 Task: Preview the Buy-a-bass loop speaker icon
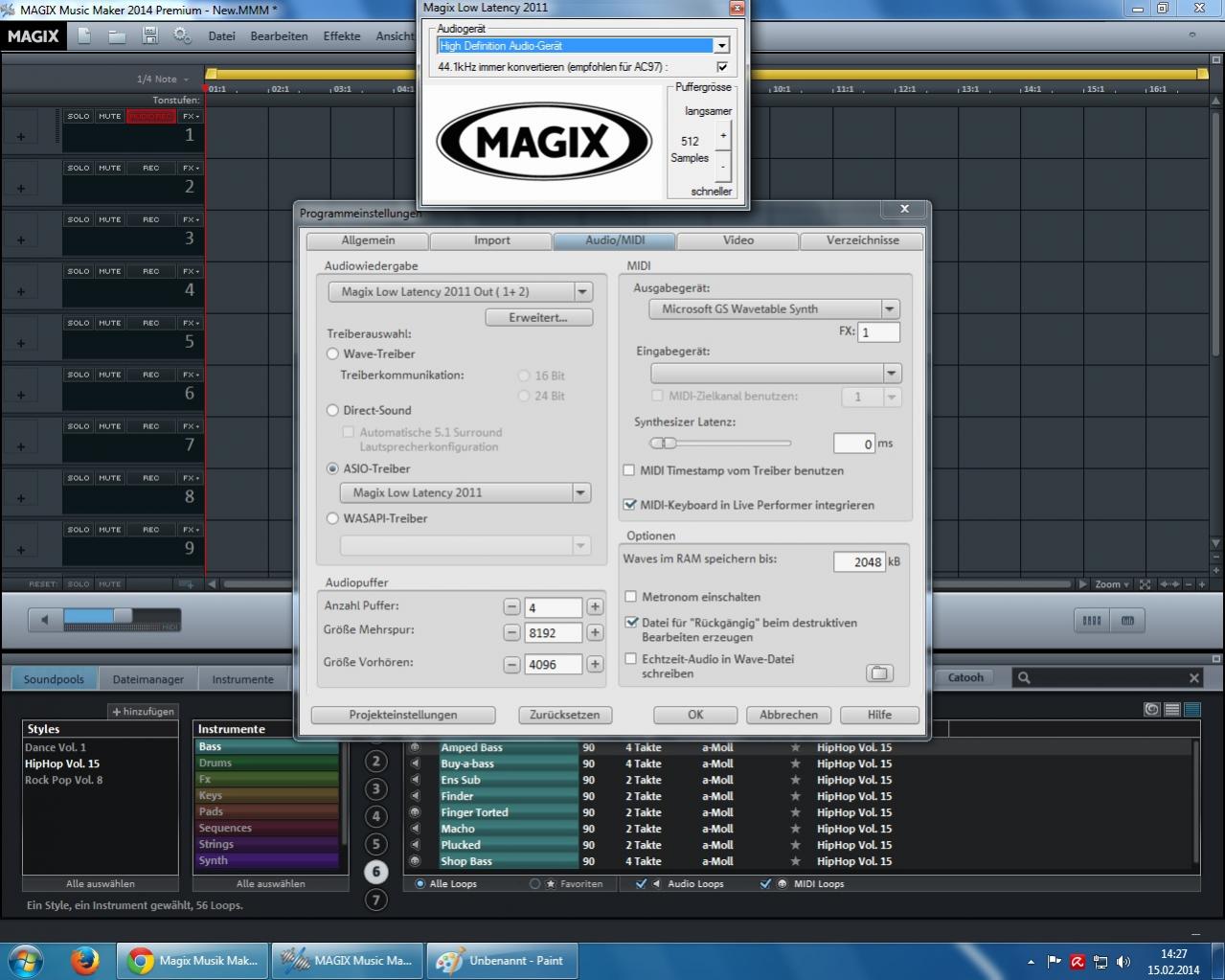(x=416, y=763)
